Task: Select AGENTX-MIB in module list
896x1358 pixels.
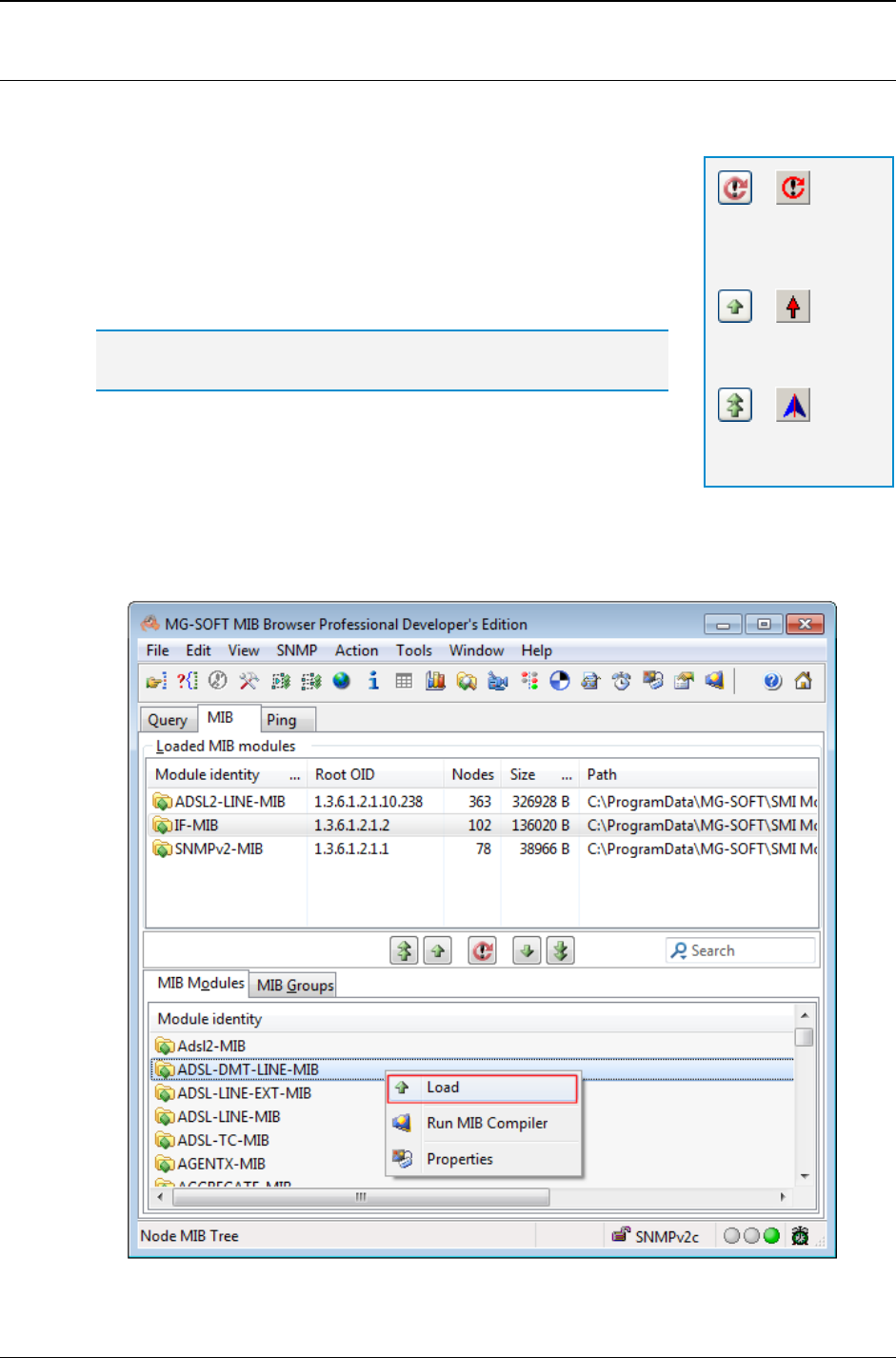Action: click(x=221, y=1164)
